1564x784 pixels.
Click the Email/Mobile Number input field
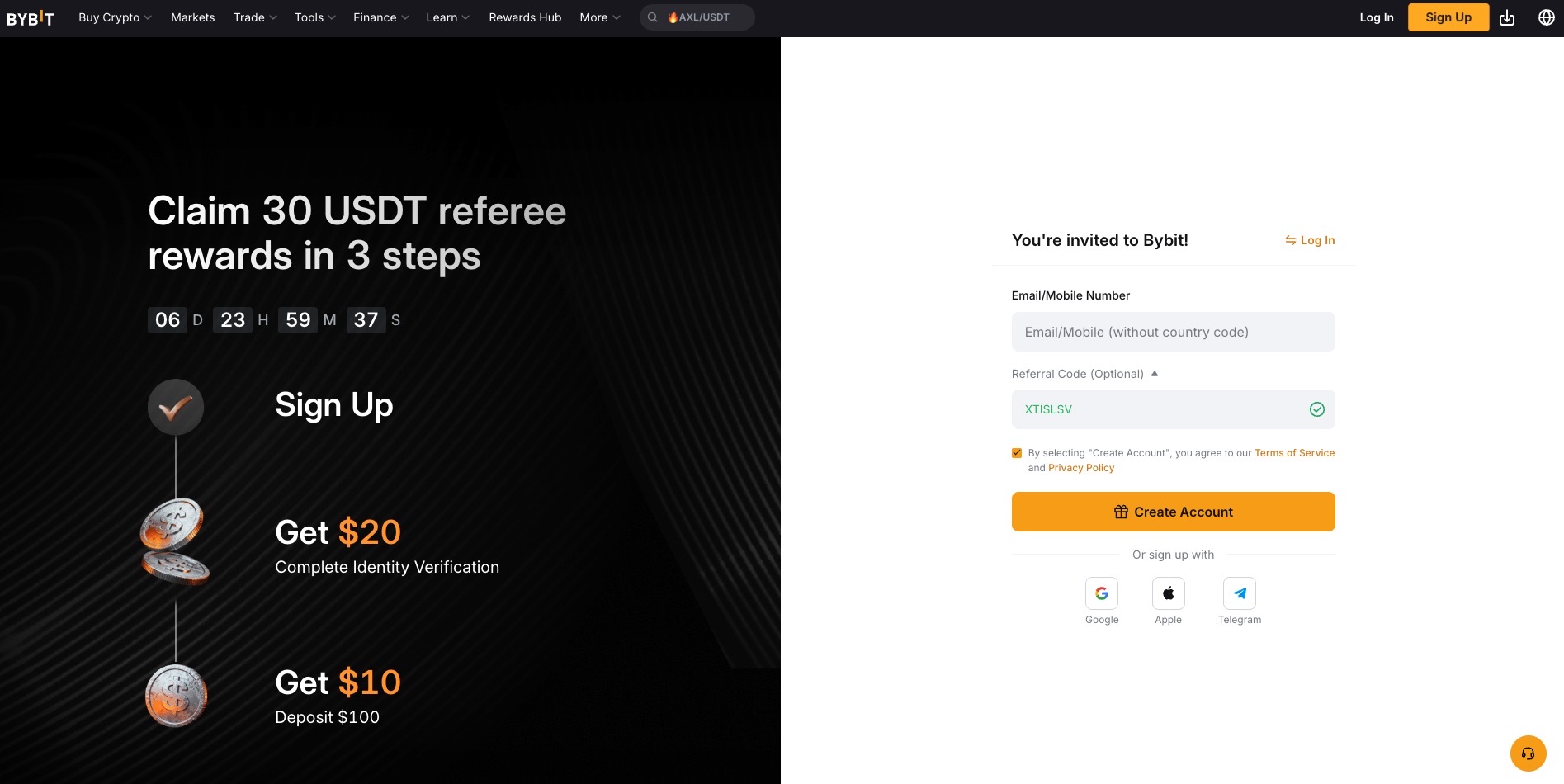tap(1173, 332)
